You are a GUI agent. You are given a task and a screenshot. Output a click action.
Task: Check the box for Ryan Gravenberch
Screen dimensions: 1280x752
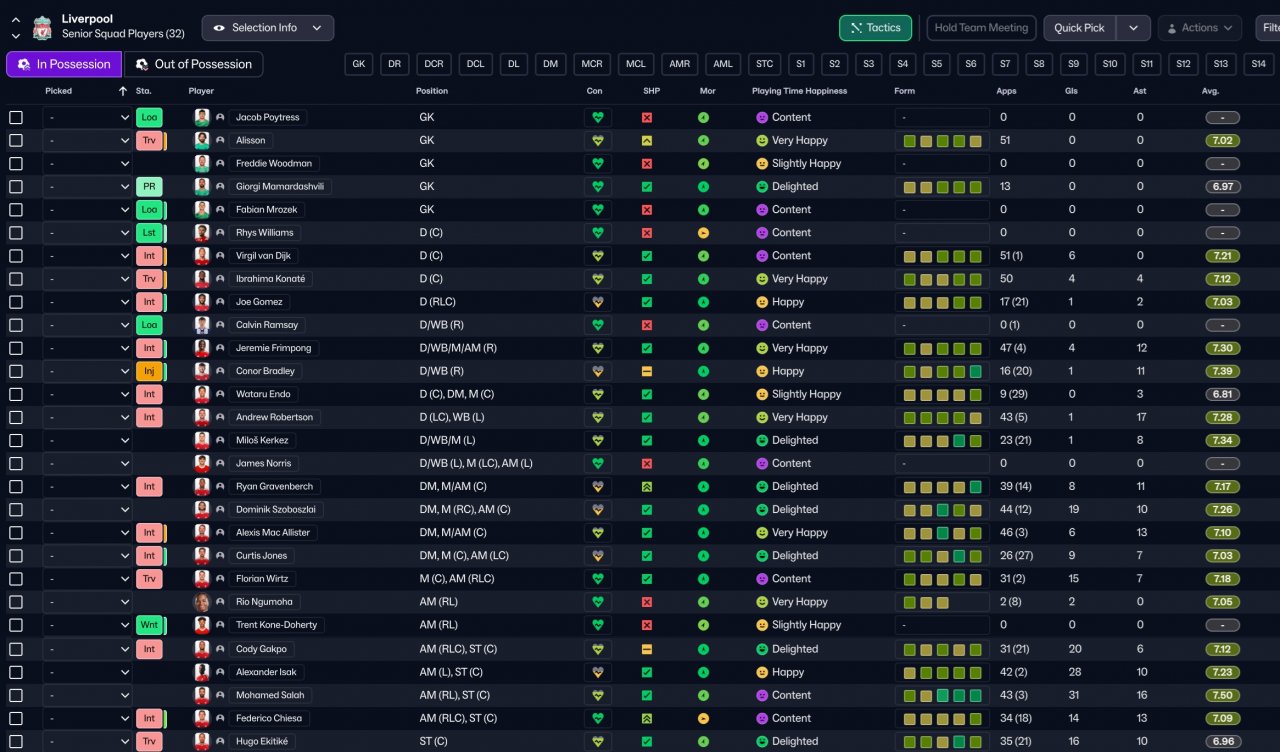tap(16, 487)
